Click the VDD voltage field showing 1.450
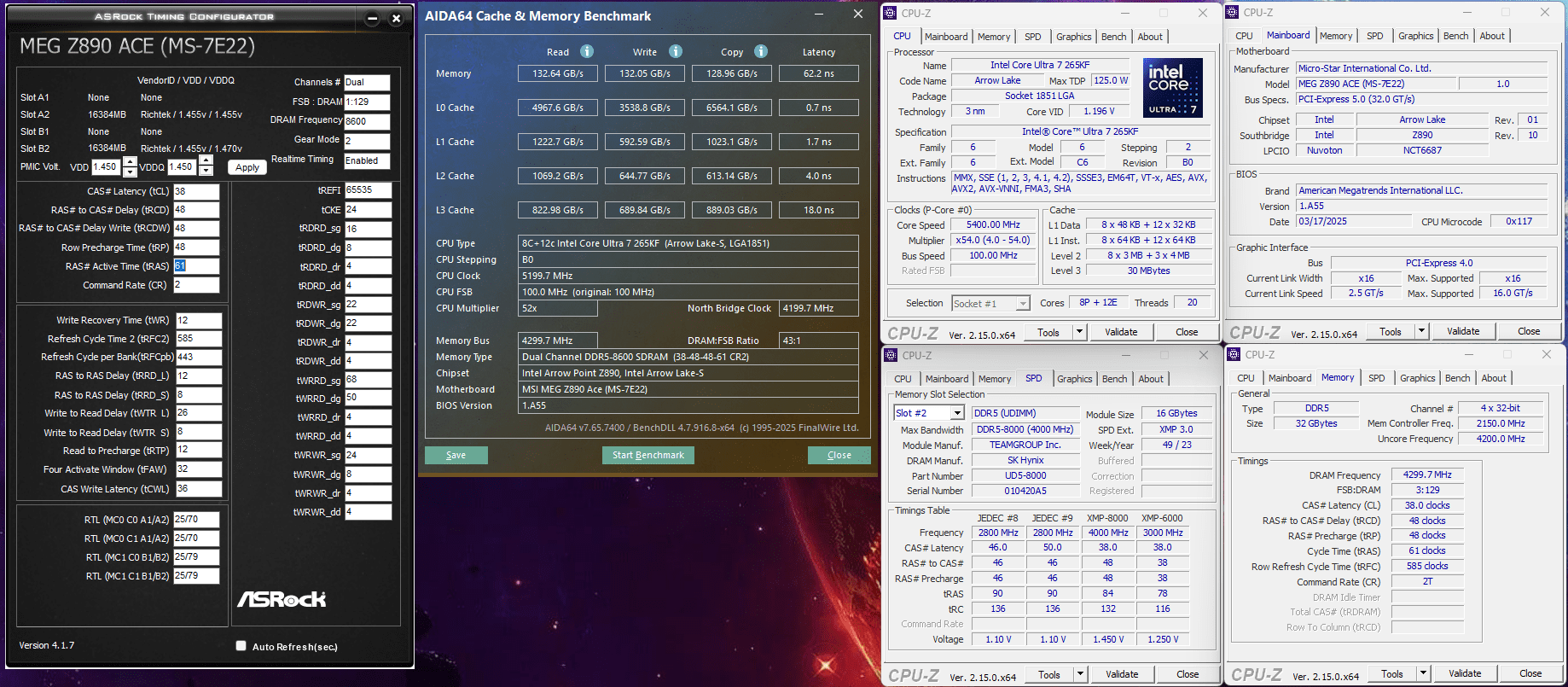This screenshot has height=687, width=1568. pos(107,167)
